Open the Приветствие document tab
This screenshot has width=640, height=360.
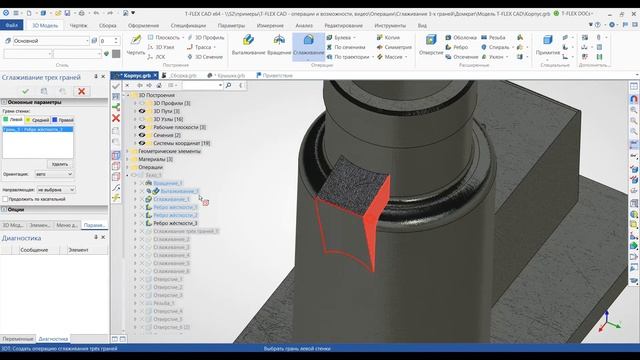tap(274, 76)
